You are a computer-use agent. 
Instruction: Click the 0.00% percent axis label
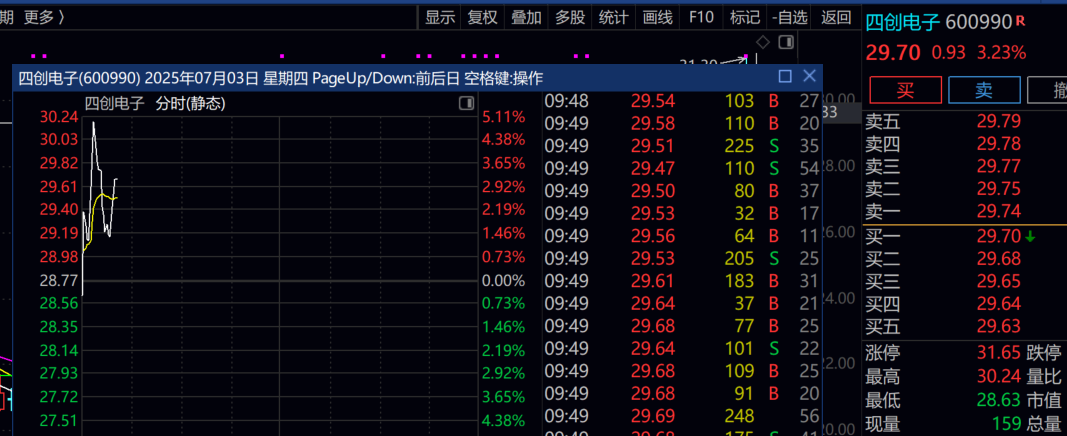[504, 280]
